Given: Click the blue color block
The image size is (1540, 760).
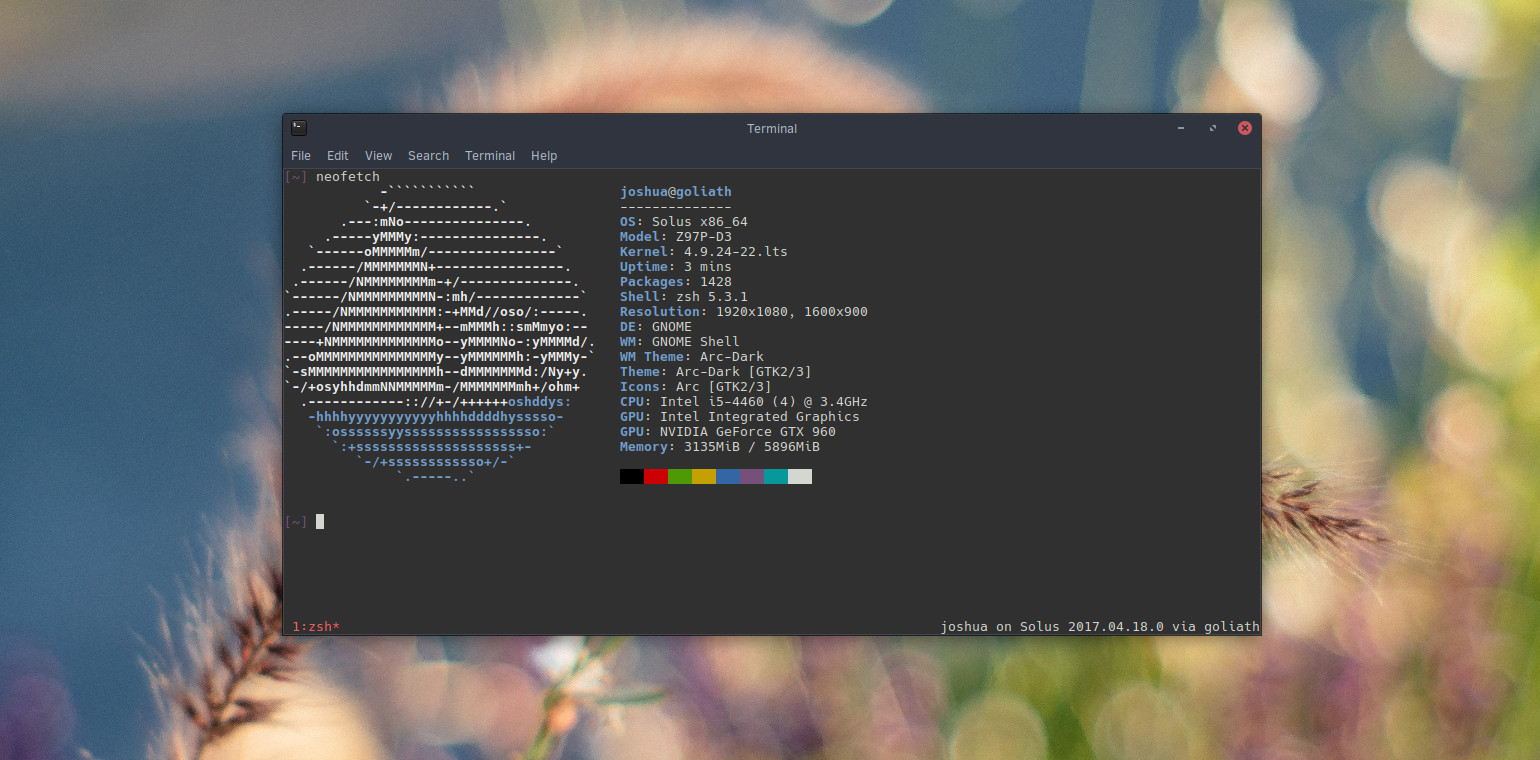Looking at the screenshot, I should pyautogui.click(x=728, y=477).
